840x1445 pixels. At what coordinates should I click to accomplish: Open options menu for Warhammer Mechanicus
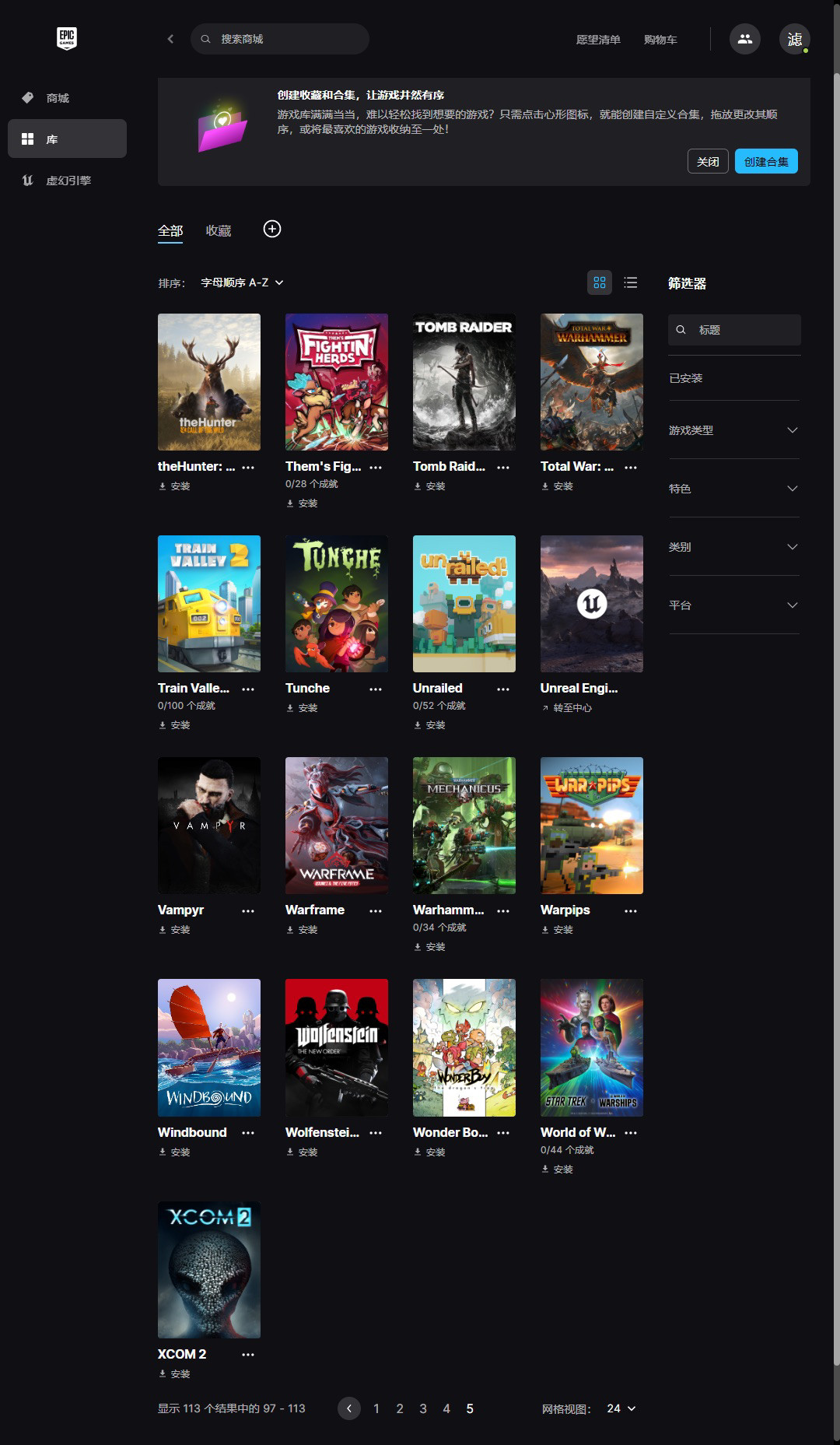(x=503, y=910)
